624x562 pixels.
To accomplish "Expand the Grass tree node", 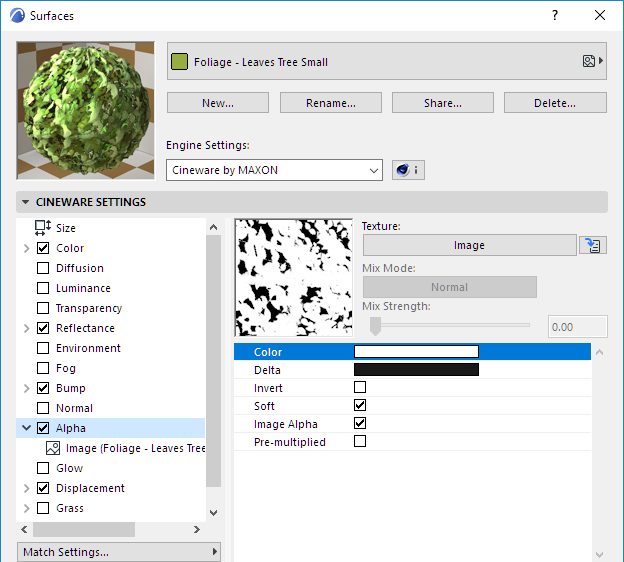I will (27, 508).
